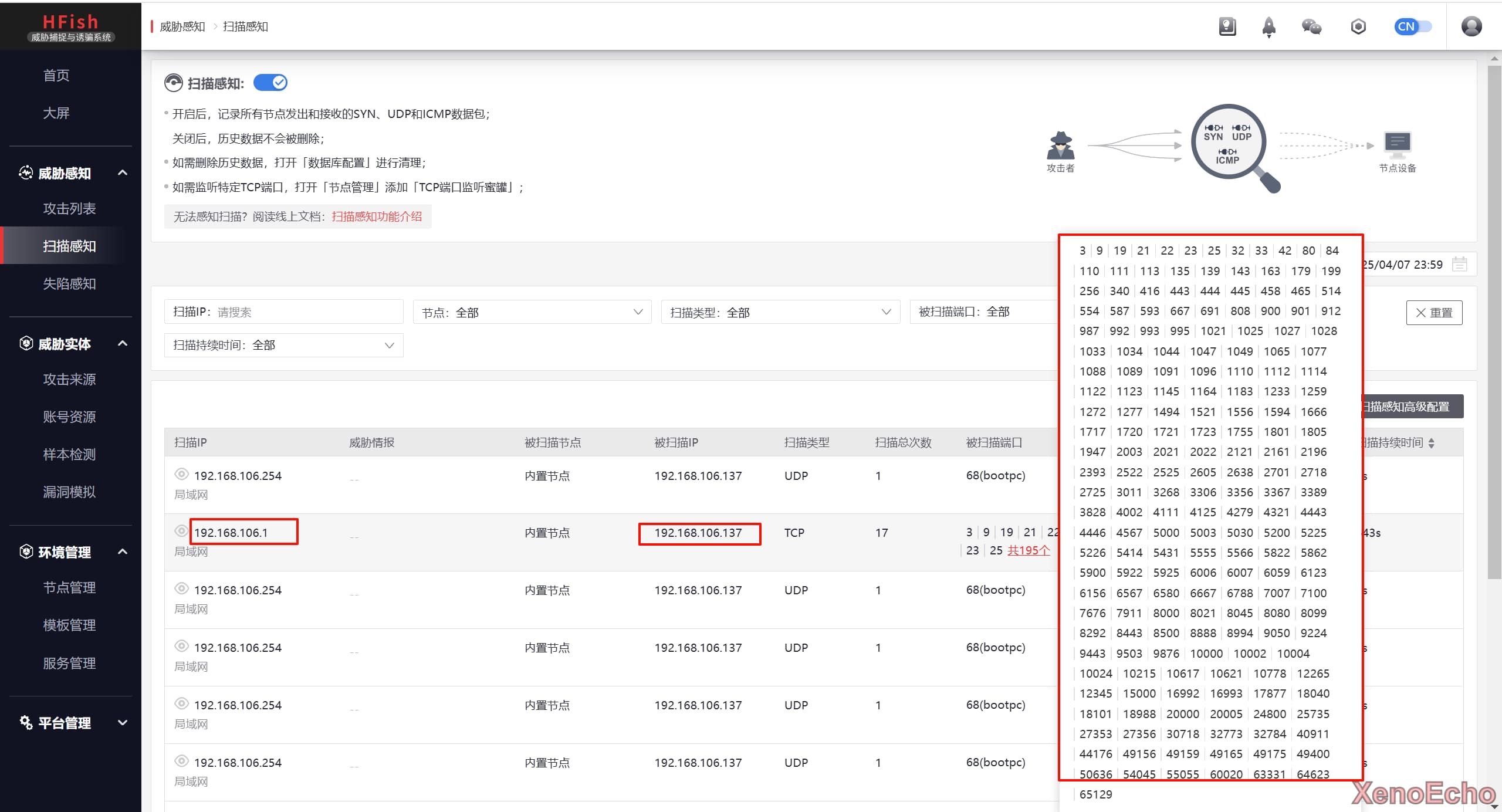The width and height of the screenshot is (1502, 812).
Task: Click eye icon in first 192.168.106.254 row
Action: [181, 474]
